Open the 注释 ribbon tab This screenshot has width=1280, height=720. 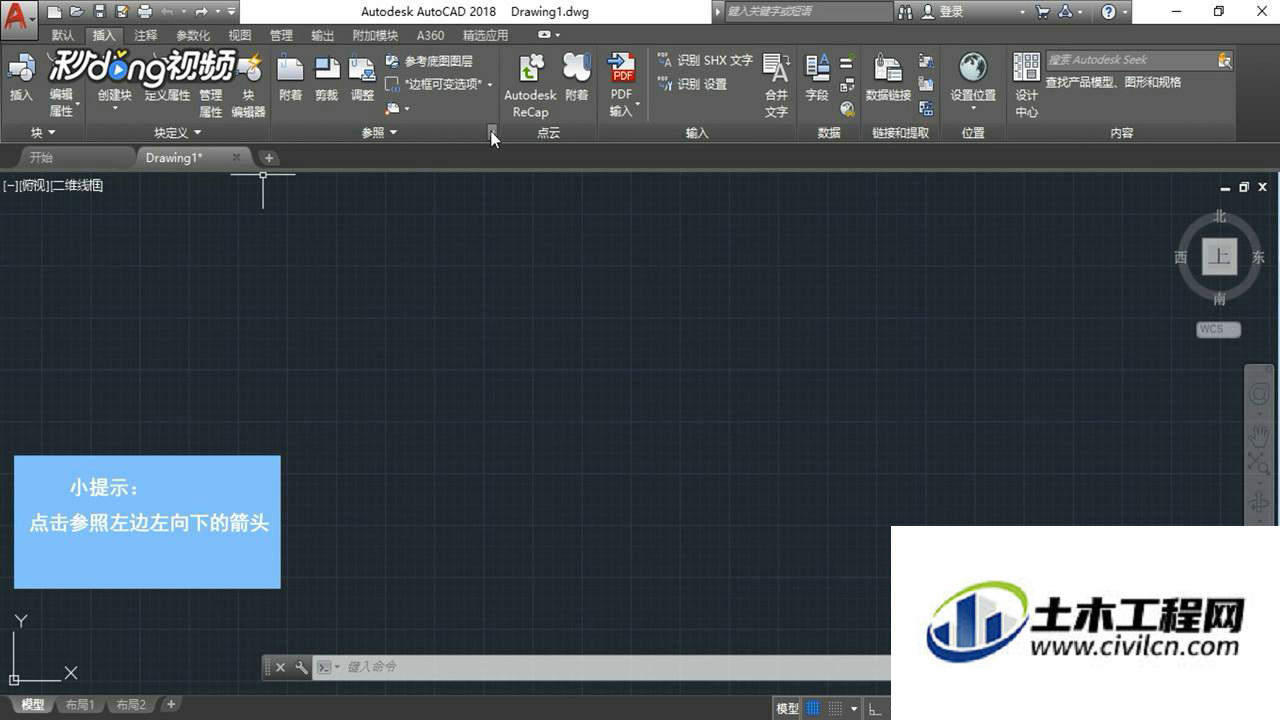pos(146,35)
